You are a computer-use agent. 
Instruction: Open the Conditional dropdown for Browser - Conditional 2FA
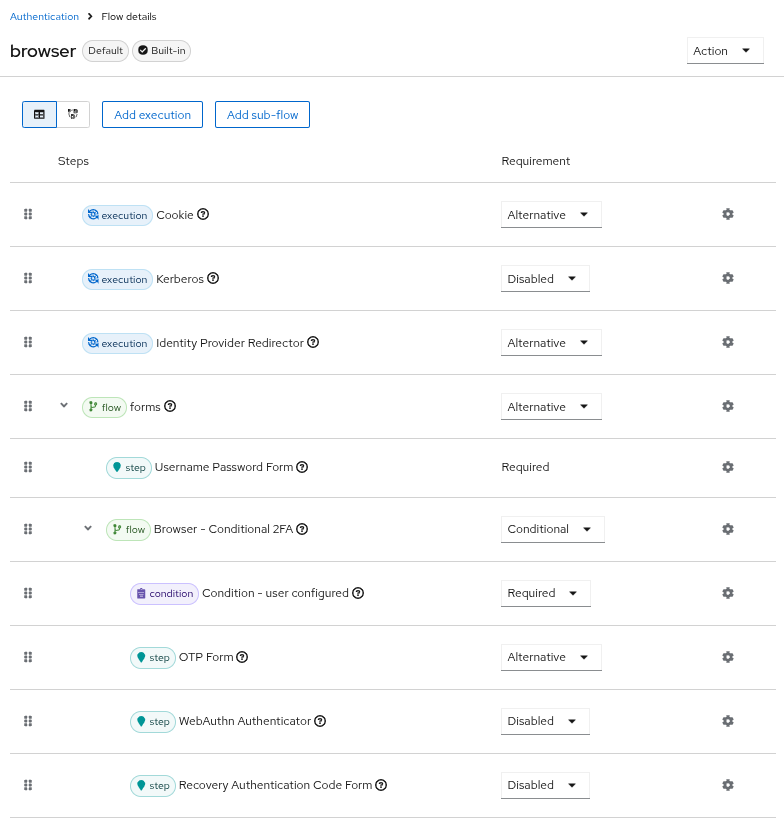point(553,529)
